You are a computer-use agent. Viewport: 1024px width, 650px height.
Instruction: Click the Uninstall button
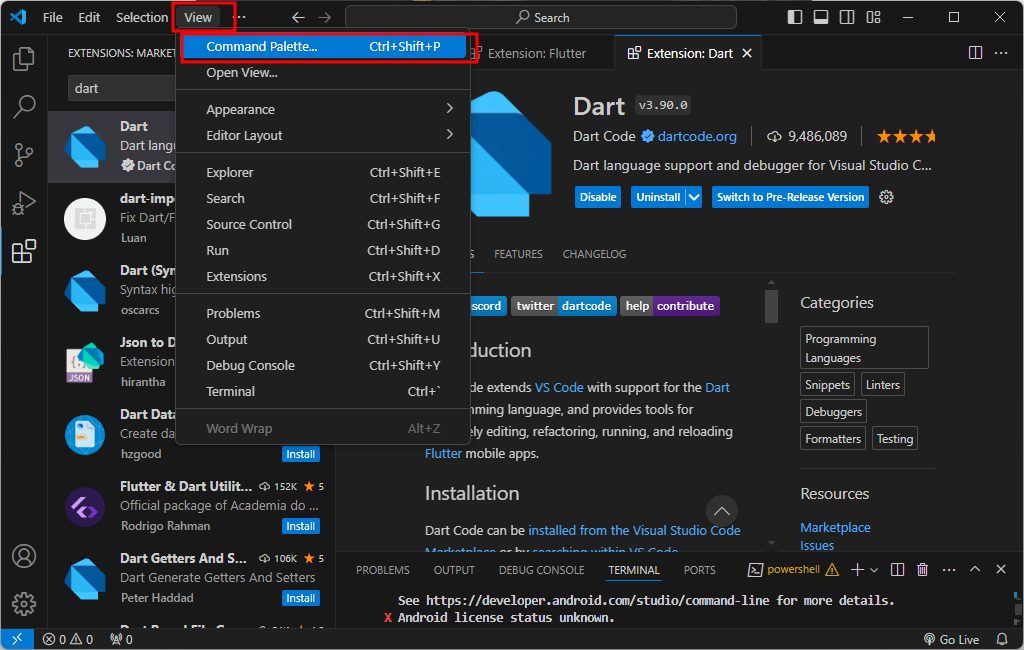658,197
